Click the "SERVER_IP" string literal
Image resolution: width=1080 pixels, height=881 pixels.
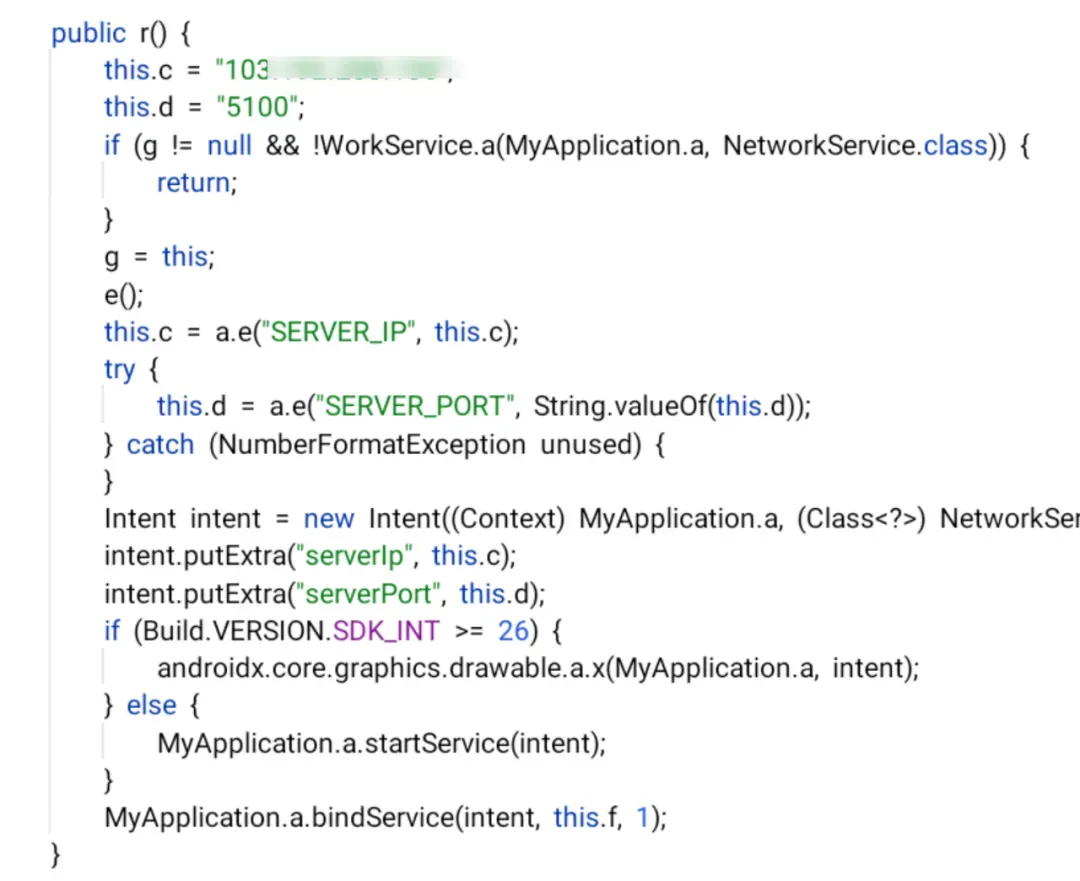click(x=338, y=332)
